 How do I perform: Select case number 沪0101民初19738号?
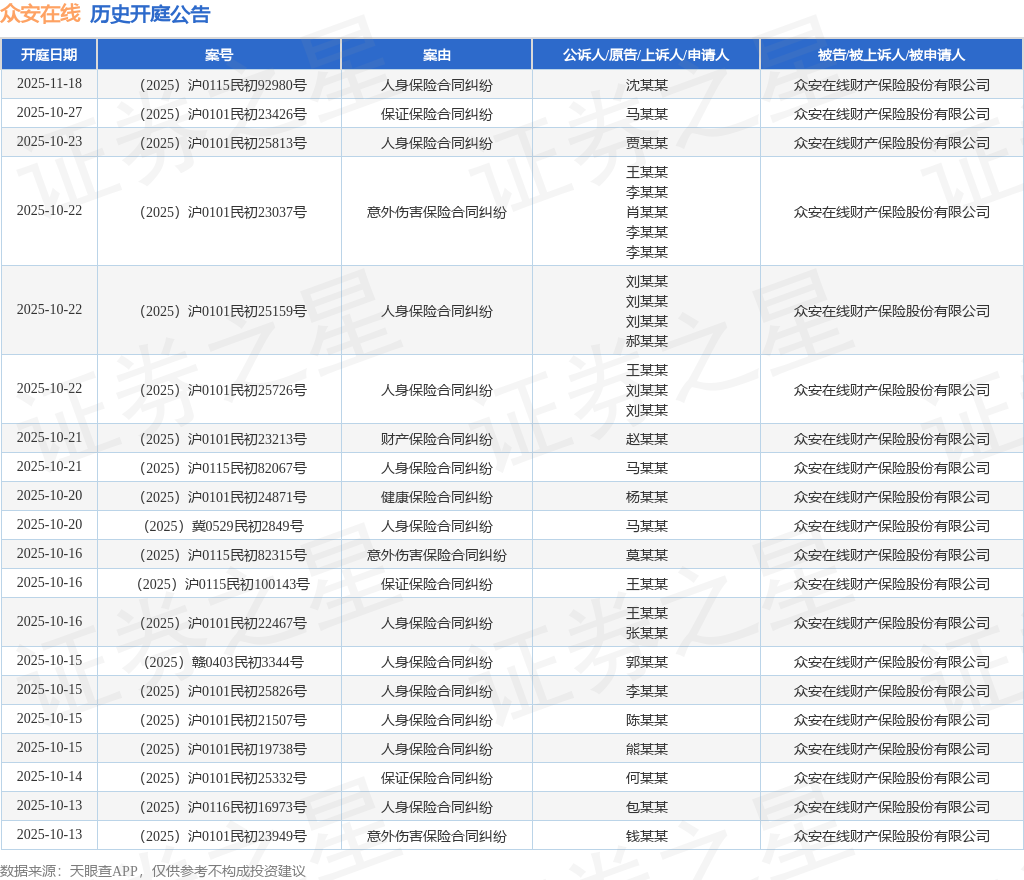pyautogui.click(x=247, y=749)
